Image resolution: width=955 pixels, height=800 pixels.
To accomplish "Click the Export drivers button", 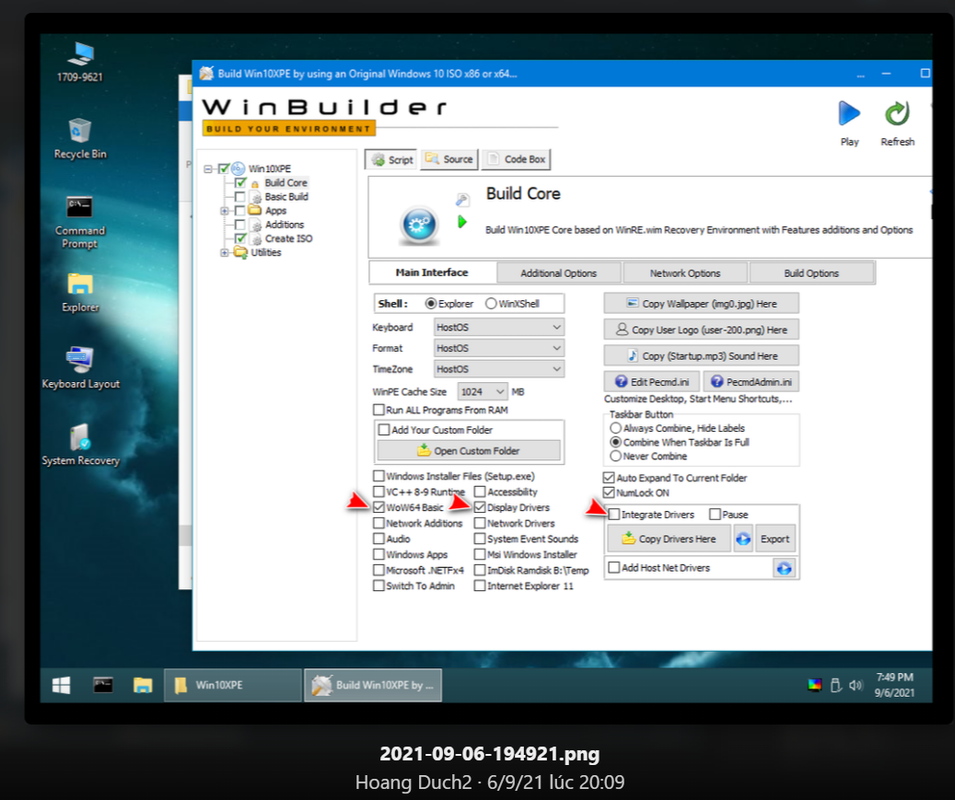I will click(x=775, y=539).
